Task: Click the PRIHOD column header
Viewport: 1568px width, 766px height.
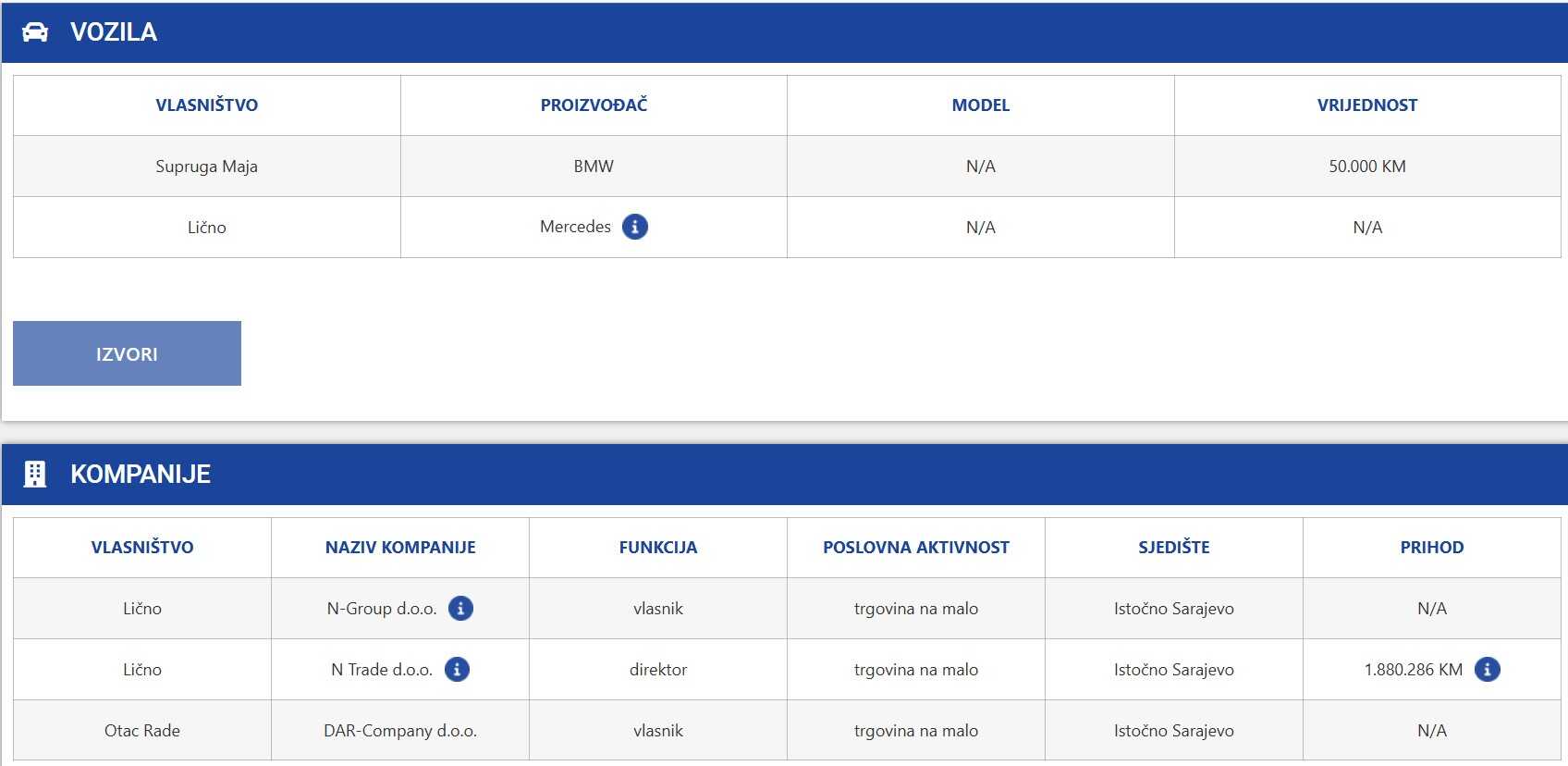Action: 1431,547
